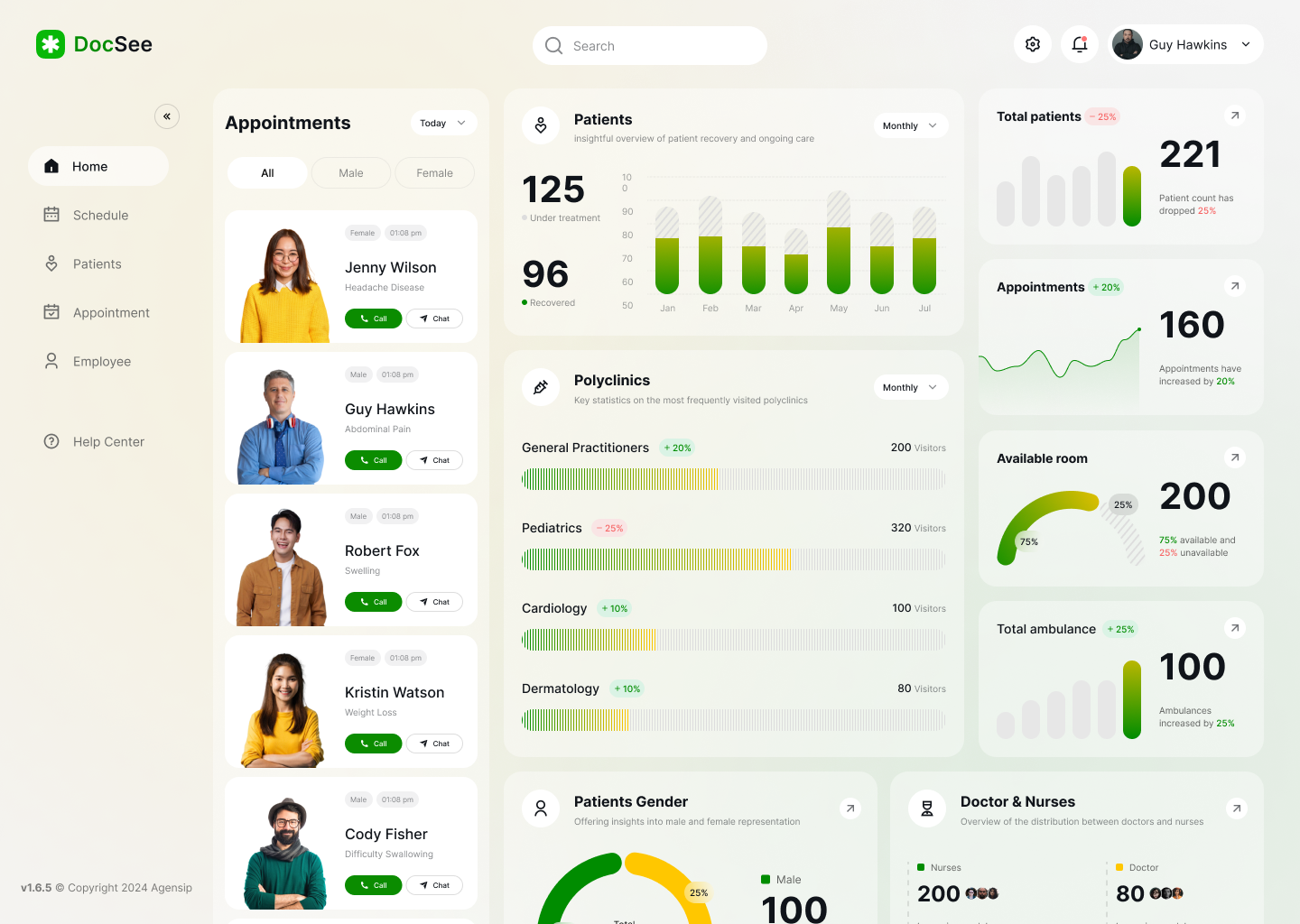Viewport: 1300px width, 924px height.
Task: Open notifications bell icon
Action: pos(1080,44)
